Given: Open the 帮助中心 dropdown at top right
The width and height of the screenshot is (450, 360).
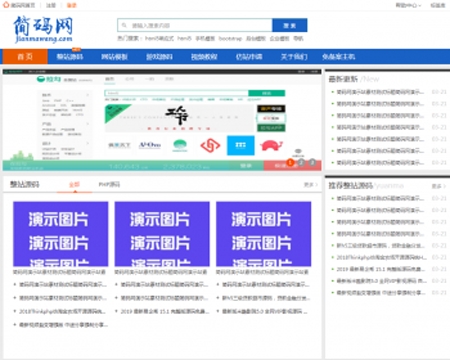Looking at the screenshot, I should [x=408, y=5].
